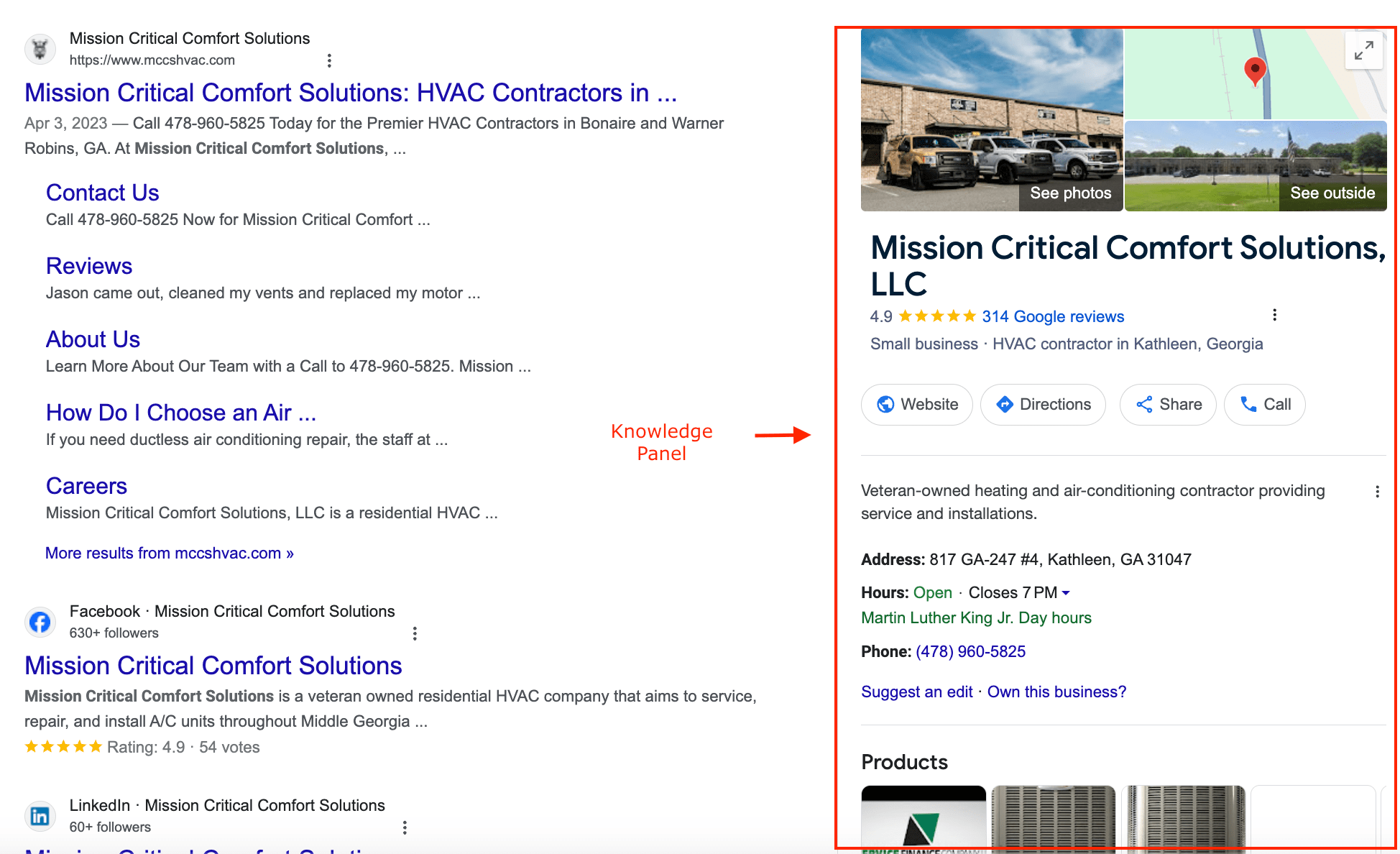The image size is (1400, 854).
Task: Open the three-dot menu on the Facebook result
Action: pos(415,633)
